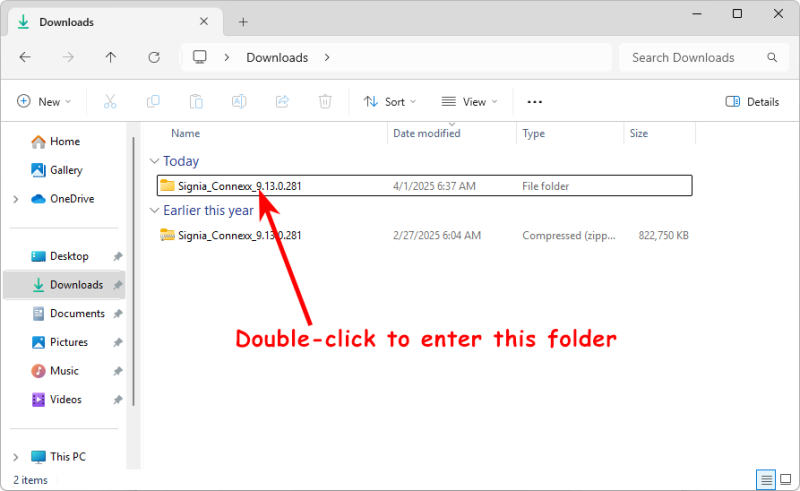Go up one directory level

tap(111, 58)
